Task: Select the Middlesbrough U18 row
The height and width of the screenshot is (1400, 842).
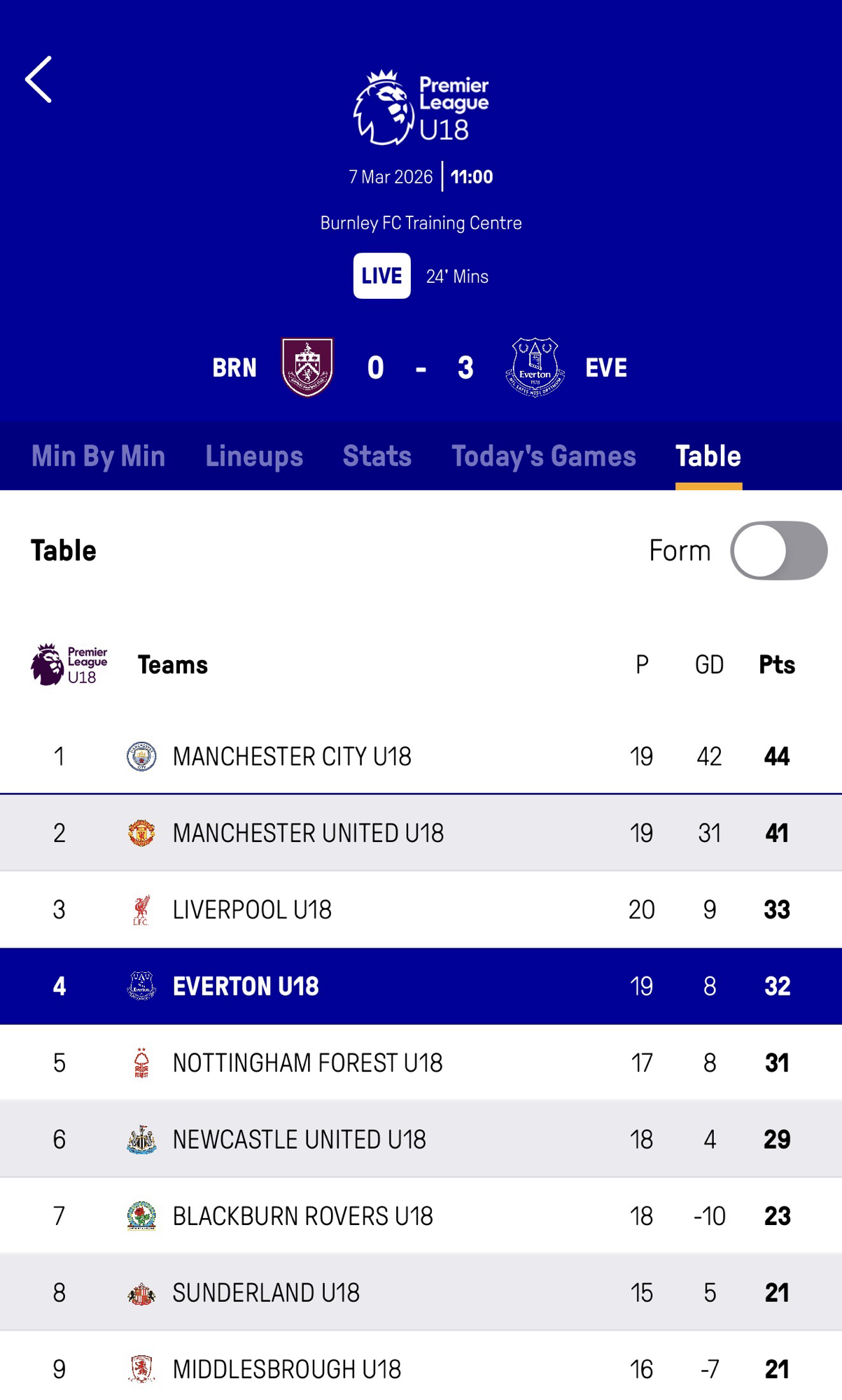Action: coord(420,1368)
